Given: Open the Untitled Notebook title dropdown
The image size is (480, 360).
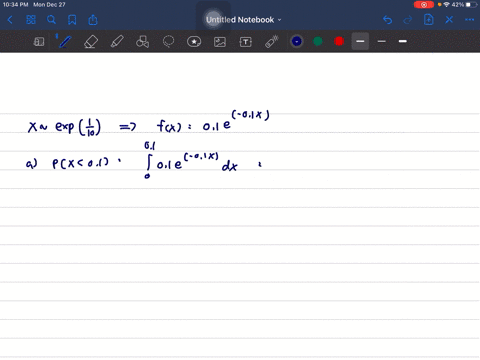Looking at the screenshot, I should tap(243, 20).
